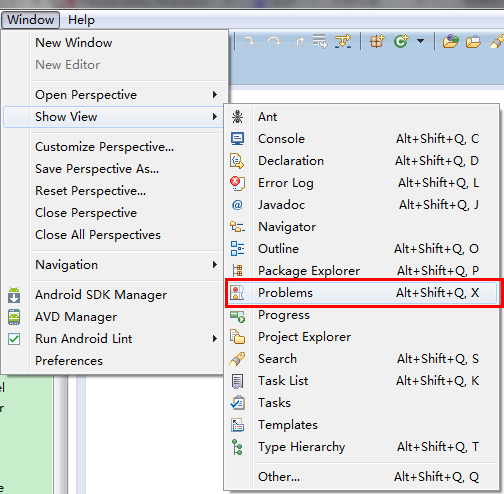Click the Error Log icon
Screen dimensions: 504x494
pos(237,183)
